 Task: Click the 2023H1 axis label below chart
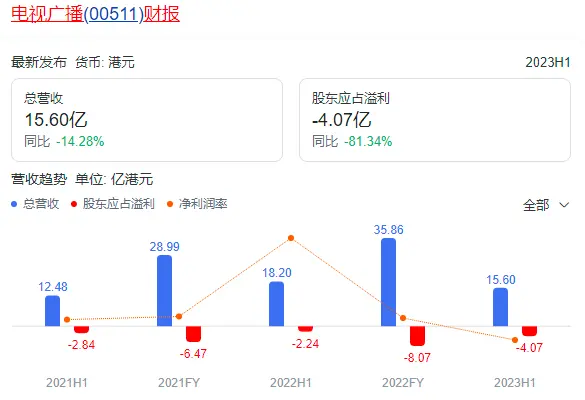point(515,383)
